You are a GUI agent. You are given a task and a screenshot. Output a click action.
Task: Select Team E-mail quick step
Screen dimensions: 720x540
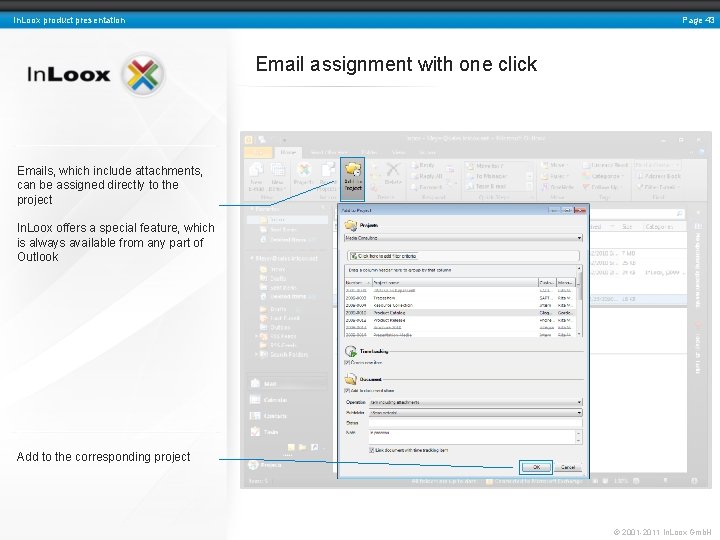coord(487,186)
